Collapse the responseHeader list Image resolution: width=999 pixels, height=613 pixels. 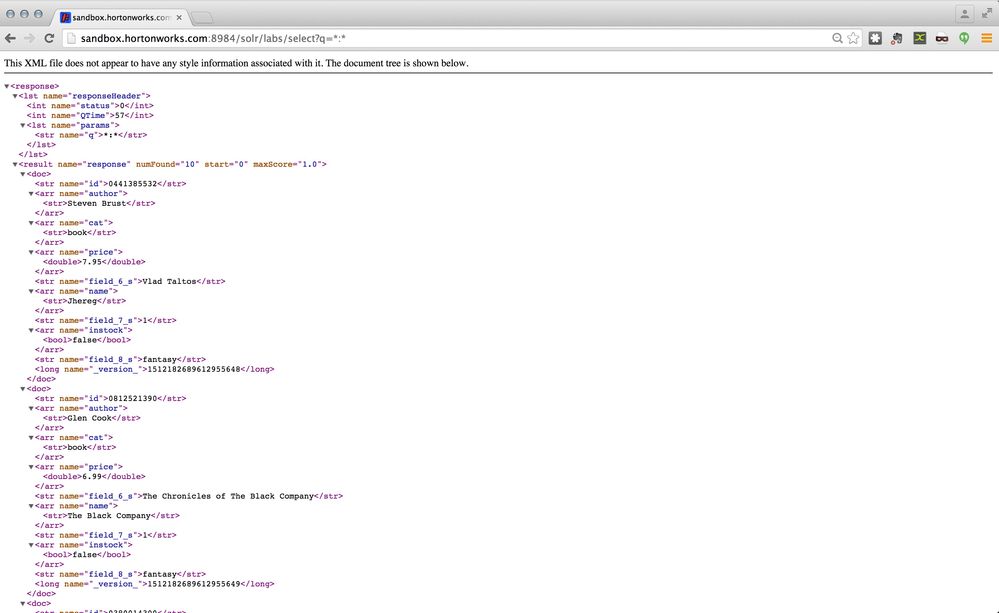(x=14, y=95)
